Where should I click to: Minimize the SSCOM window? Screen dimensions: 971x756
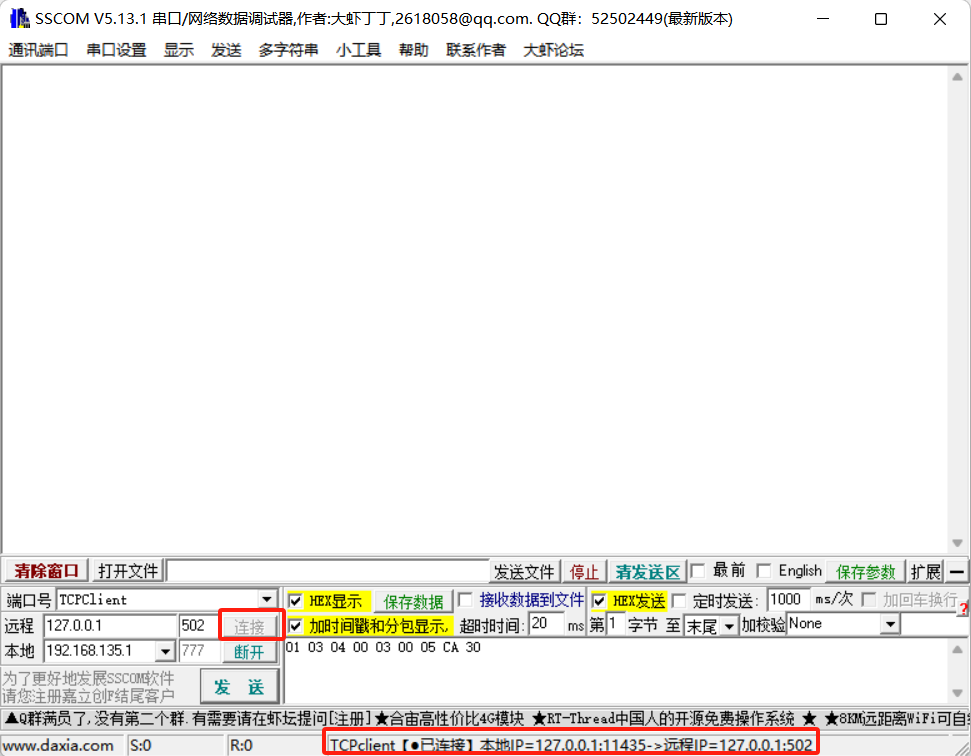(x=822, y=19)
